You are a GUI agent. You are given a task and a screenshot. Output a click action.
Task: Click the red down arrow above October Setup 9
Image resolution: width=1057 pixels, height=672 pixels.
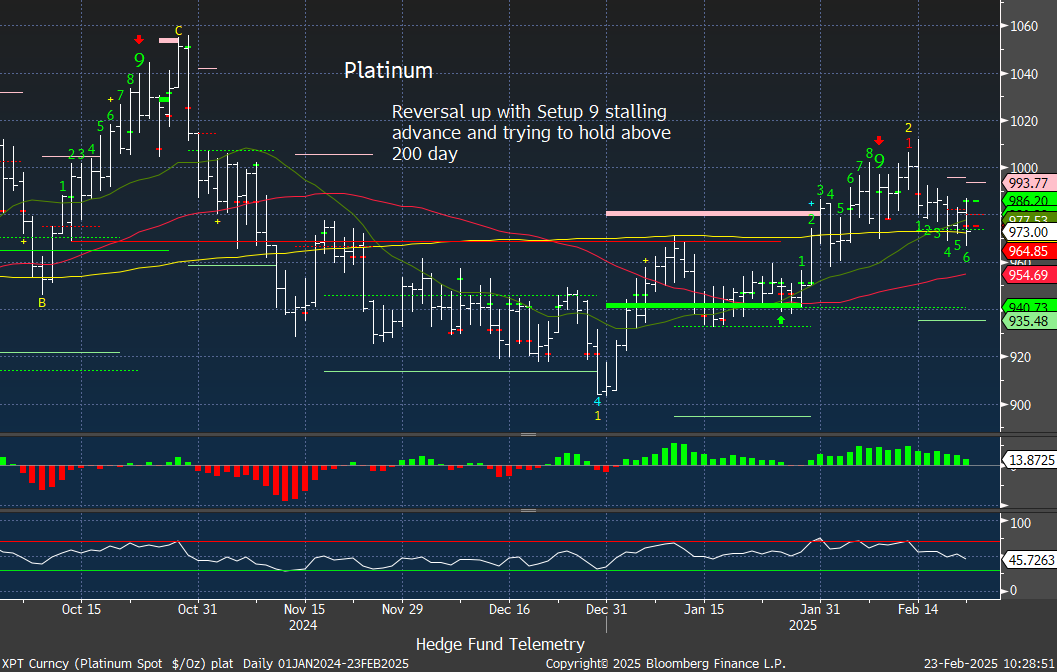coord(139,40)
